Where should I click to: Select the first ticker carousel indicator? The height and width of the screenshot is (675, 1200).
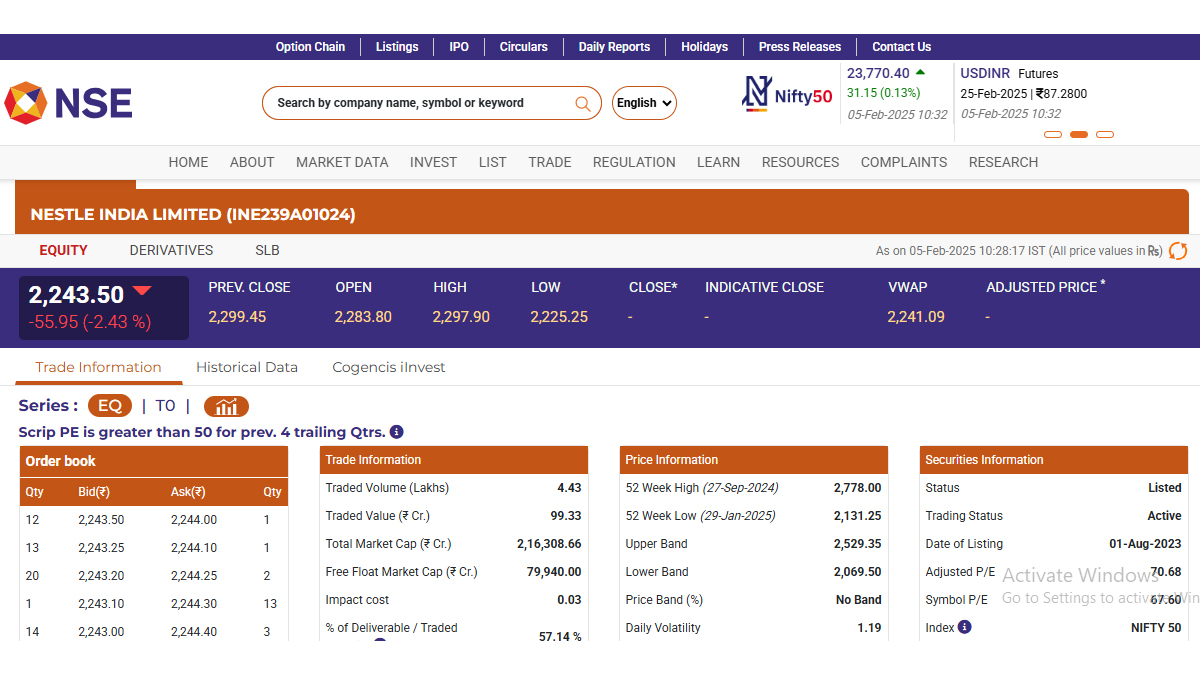pyautogui.click(x=1052, y=134)
